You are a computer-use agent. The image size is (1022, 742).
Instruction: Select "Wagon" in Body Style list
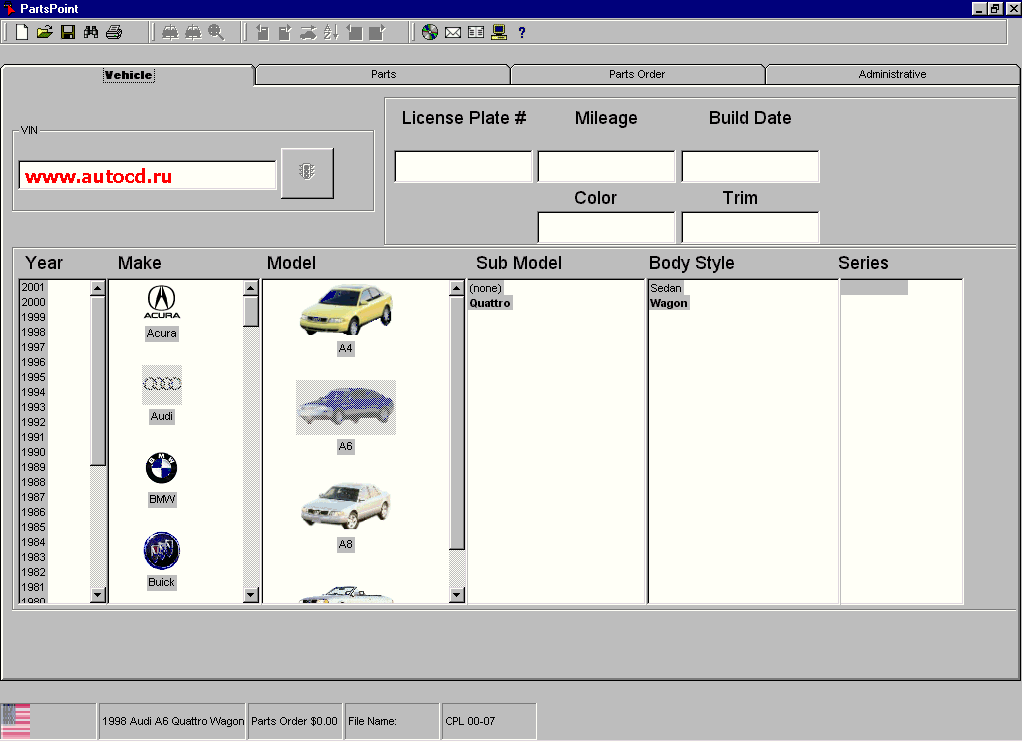point(669,303)
